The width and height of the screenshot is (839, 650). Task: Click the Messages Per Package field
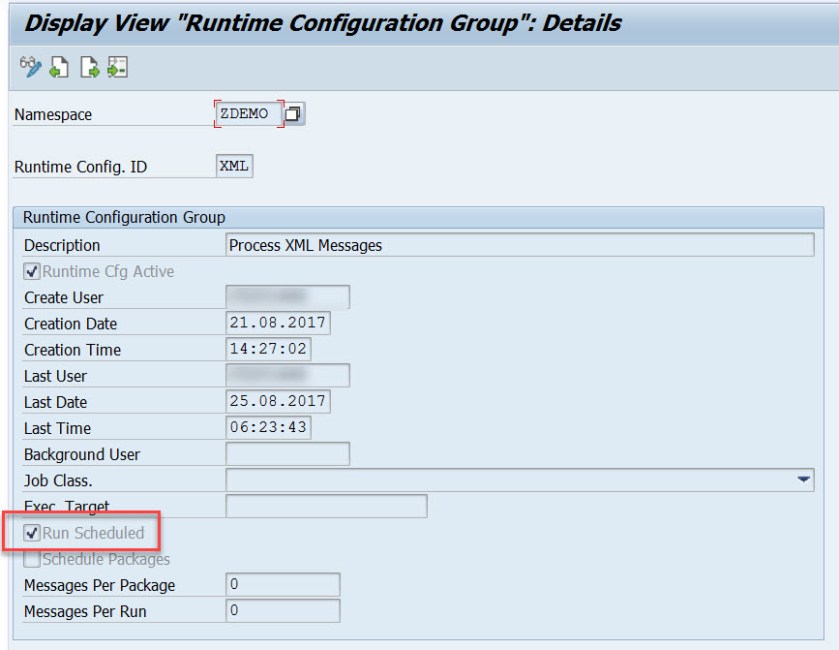(x=283, y=585)
